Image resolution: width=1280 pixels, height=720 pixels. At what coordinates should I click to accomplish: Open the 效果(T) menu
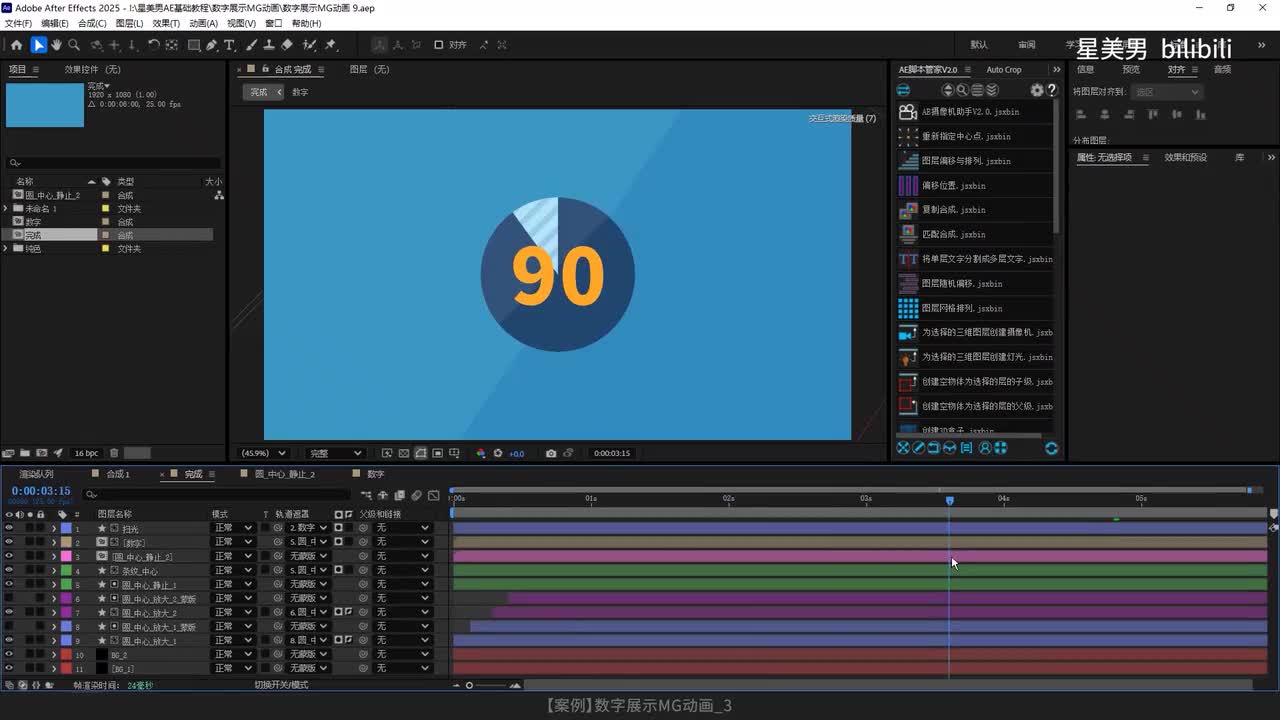[x=166, y=23]
